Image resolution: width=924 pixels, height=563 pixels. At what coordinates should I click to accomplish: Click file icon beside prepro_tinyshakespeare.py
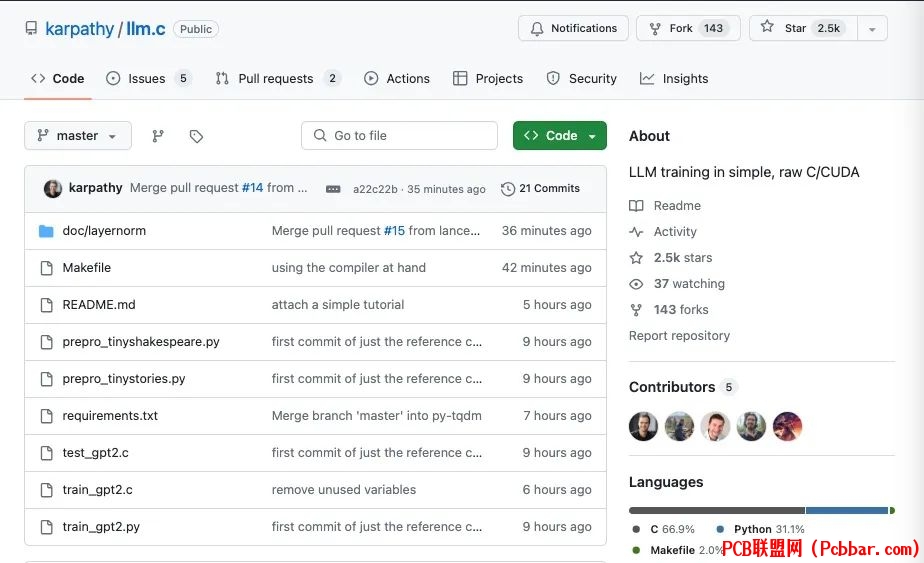click(47, 342)
